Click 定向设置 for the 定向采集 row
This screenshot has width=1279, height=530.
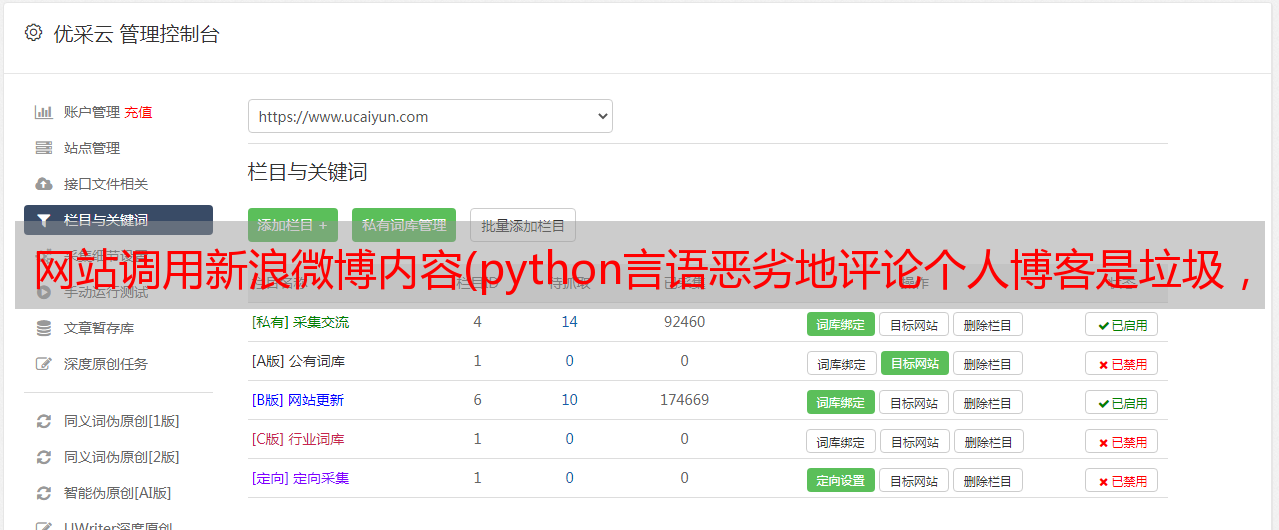point(840,480)
